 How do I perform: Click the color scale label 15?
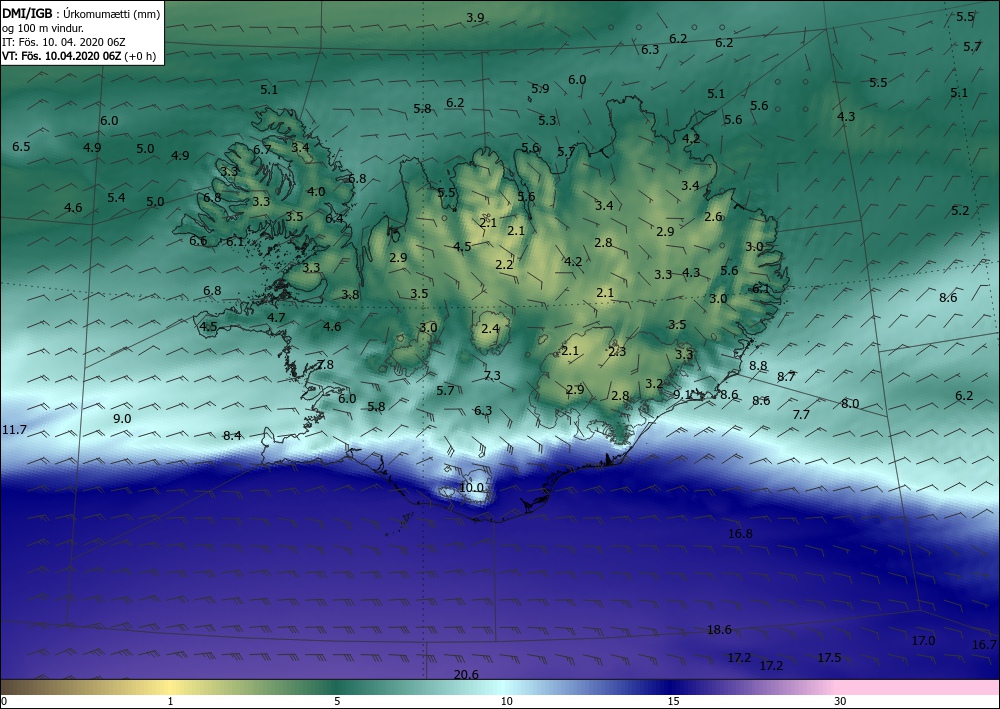tap(673, 701)
